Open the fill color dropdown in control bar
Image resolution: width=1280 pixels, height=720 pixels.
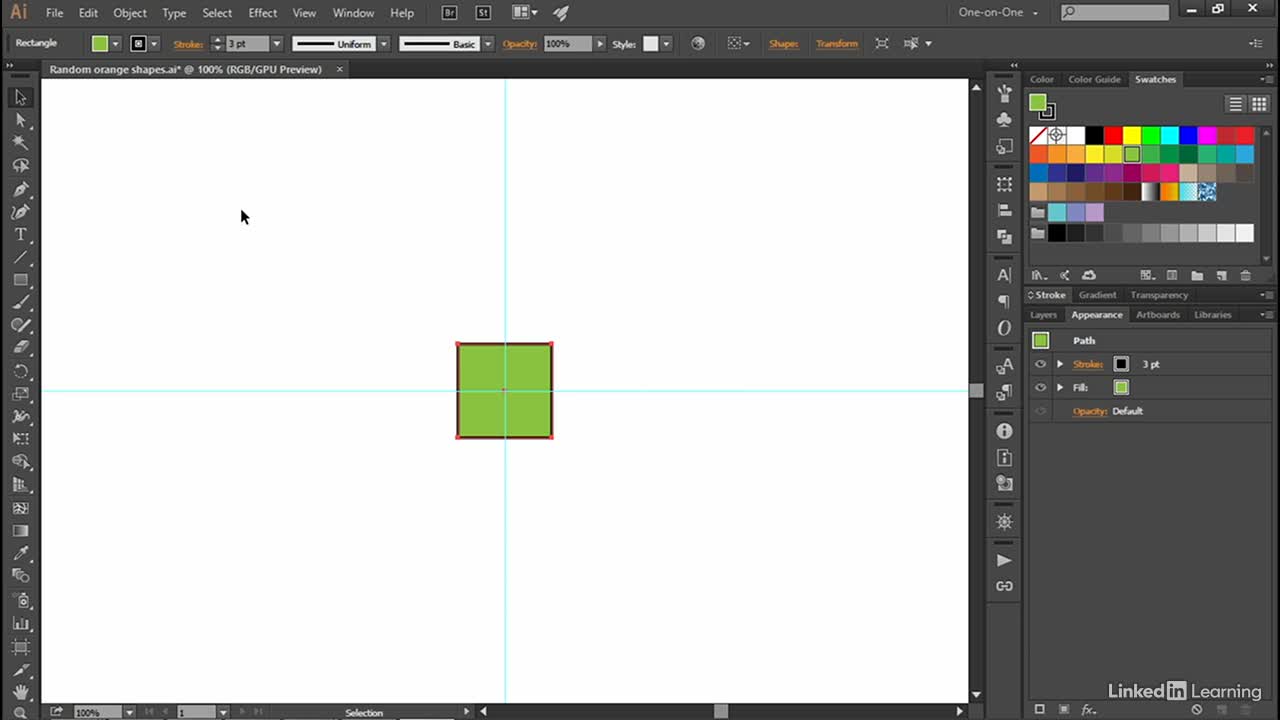tap(116, 44)
